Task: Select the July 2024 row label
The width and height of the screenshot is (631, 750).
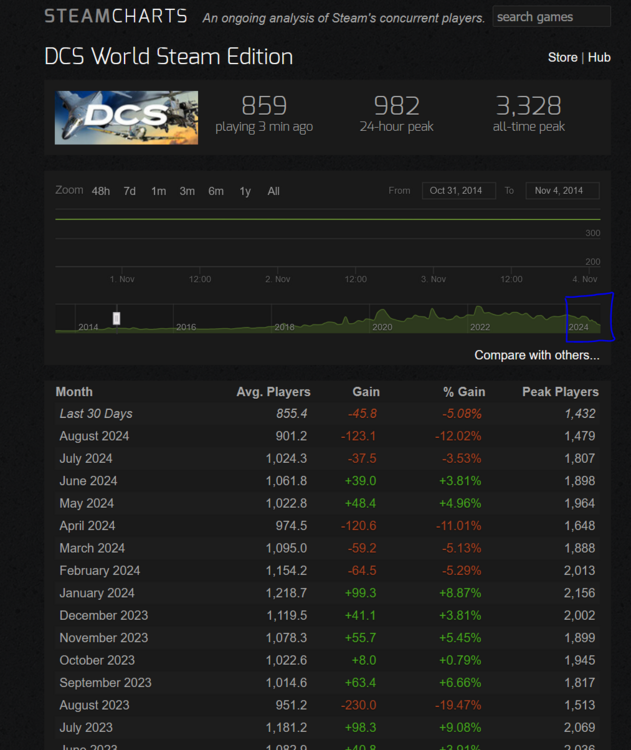Action: pyautogui.click(x=86, y=459)
